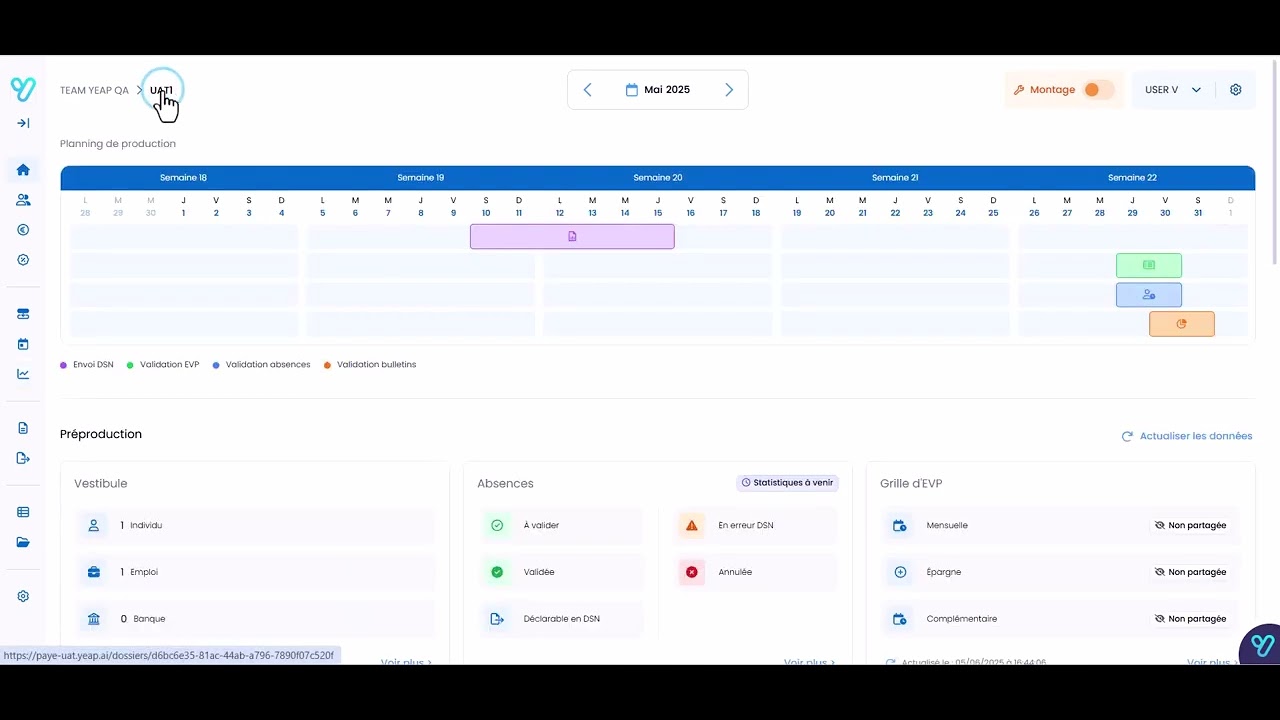This screenshot has height=720, width=1280.
Task: Open the calendar sidebar icon
Action: tap(23, 344)
